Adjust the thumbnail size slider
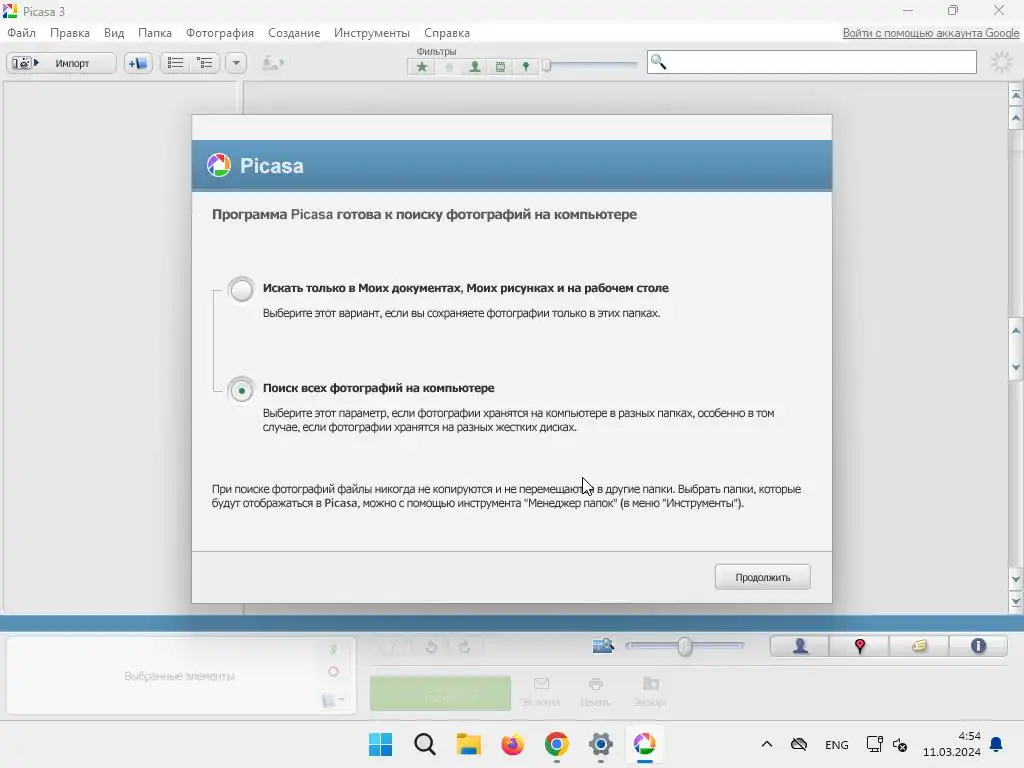 pyautogui.click(x=684, y=647)
